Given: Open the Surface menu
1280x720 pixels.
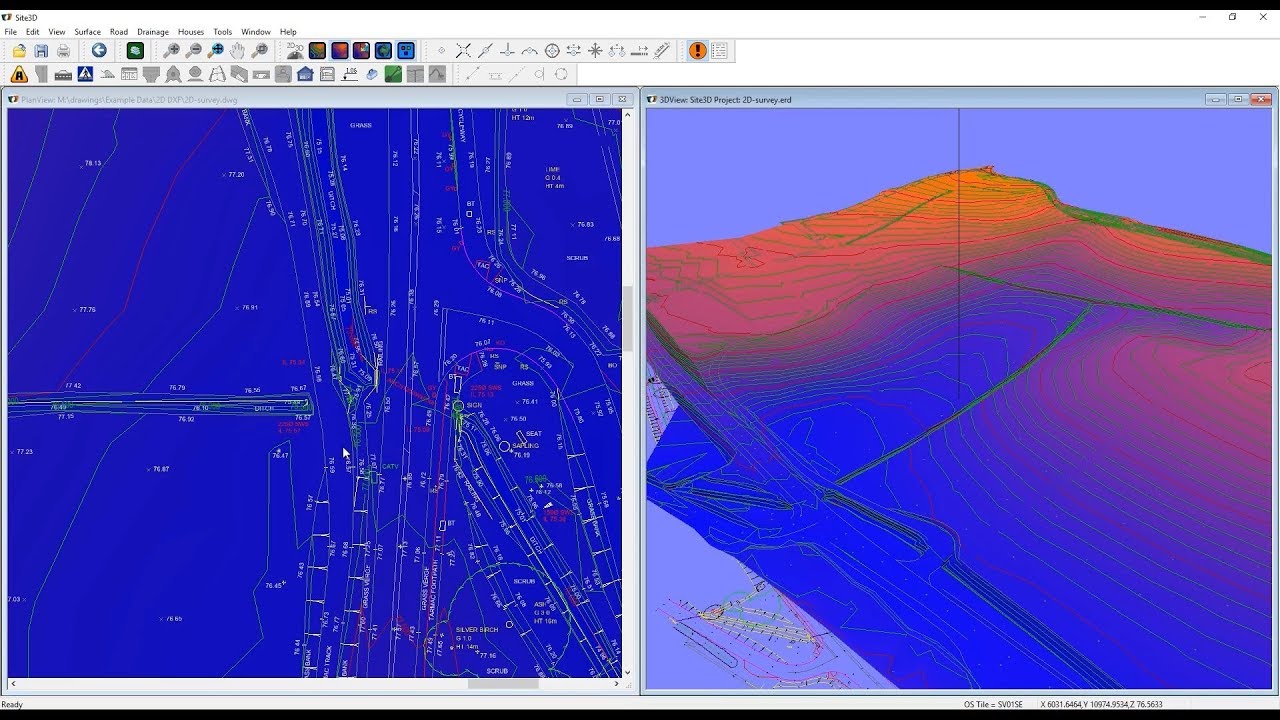Looking at the screenshot, I should (x=87, y=32).
